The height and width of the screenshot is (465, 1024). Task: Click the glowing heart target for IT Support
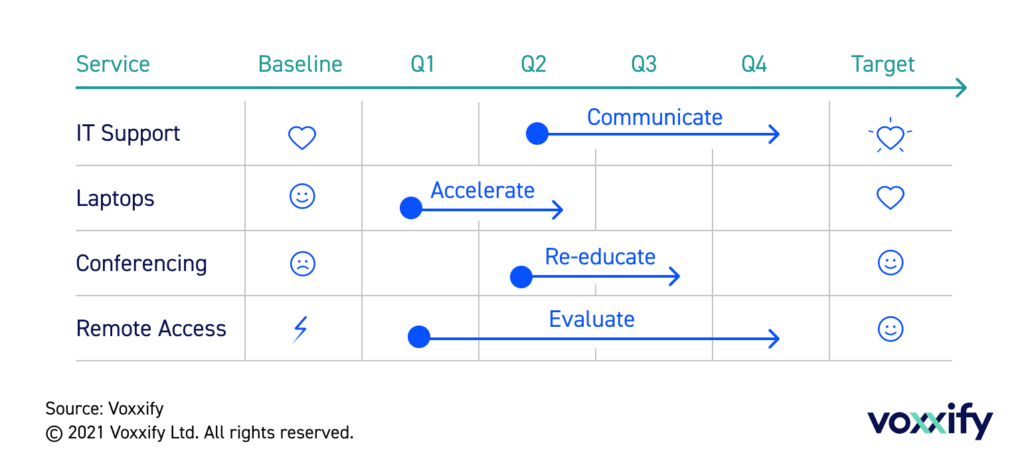890,135
